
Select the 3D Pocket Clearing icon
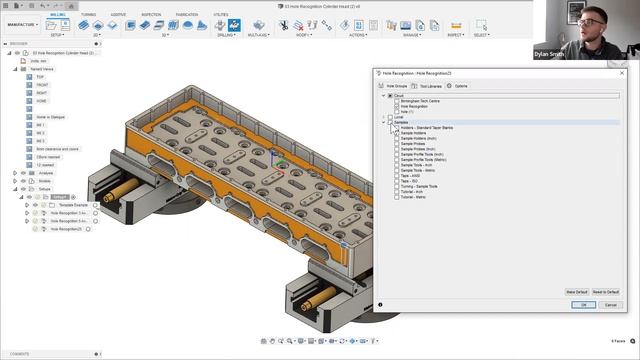tap(144, 25)
